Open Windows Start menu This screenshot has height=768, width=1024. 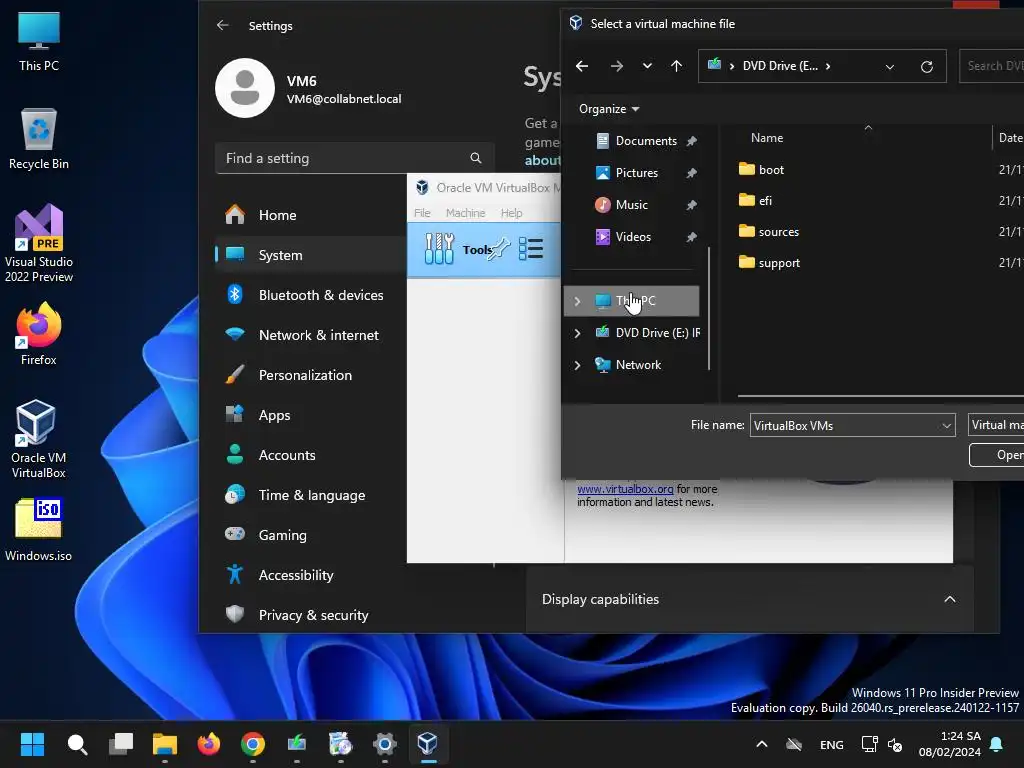pos(32,744)
